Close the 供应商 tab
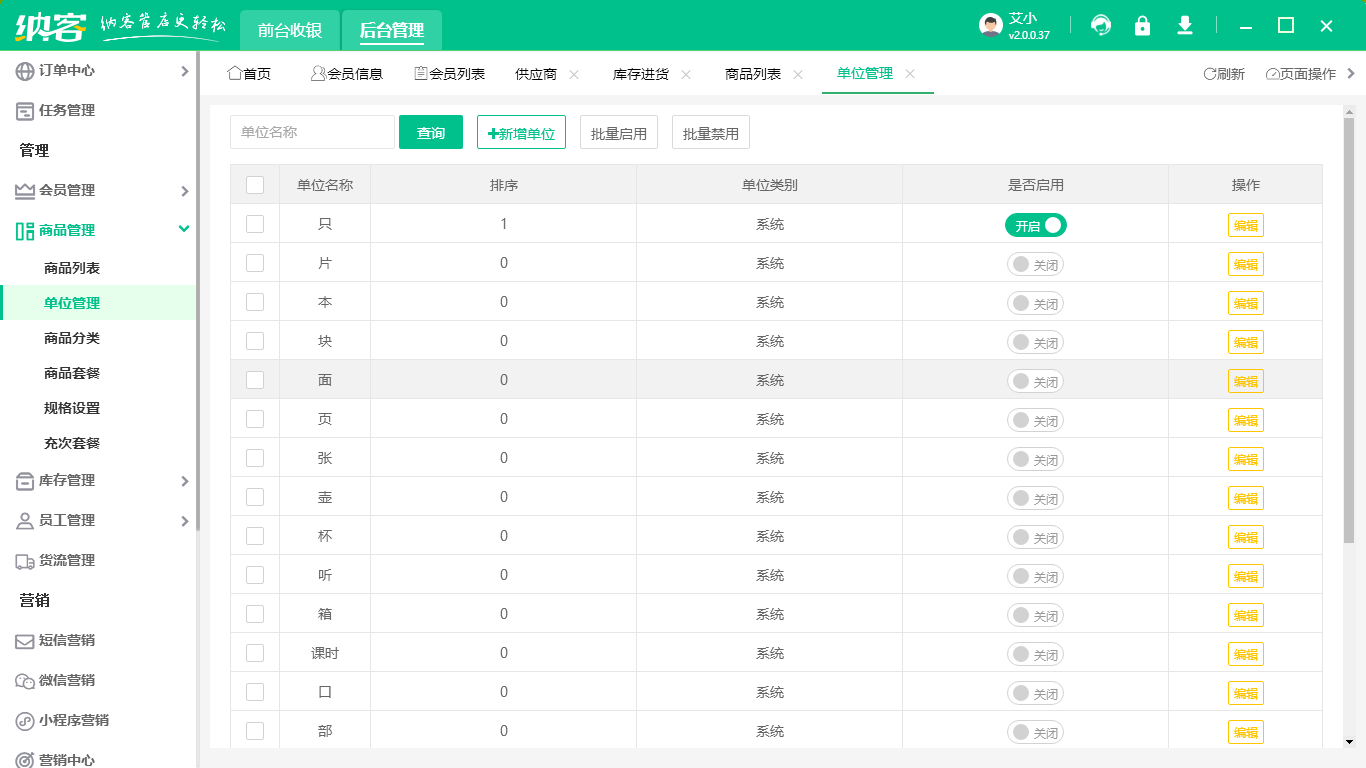The image size is (1366, 768). (574, 74)
